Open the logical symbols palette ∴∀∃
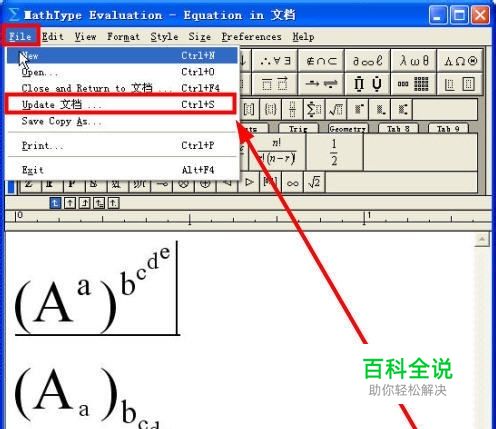The image size is (496, 429). pyautogui.click(x=275, y=61)
